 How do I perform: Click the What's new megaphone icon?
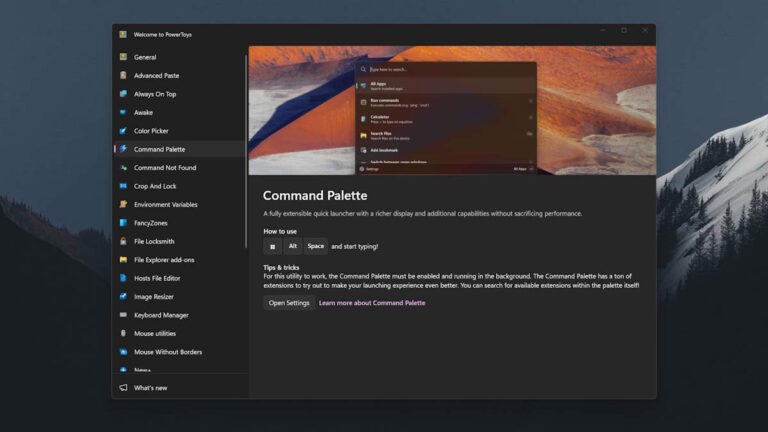(123, 387)
